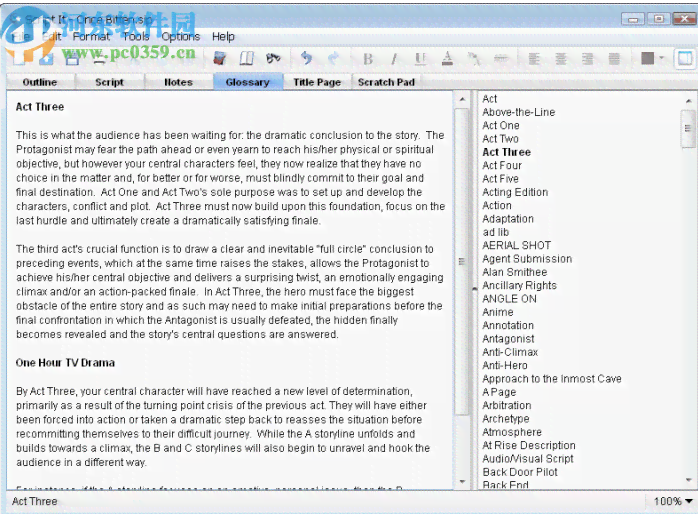Select 'Approach to the Inmost Cave'
Viewport: 698px width, 514px height.
[552, 379]
